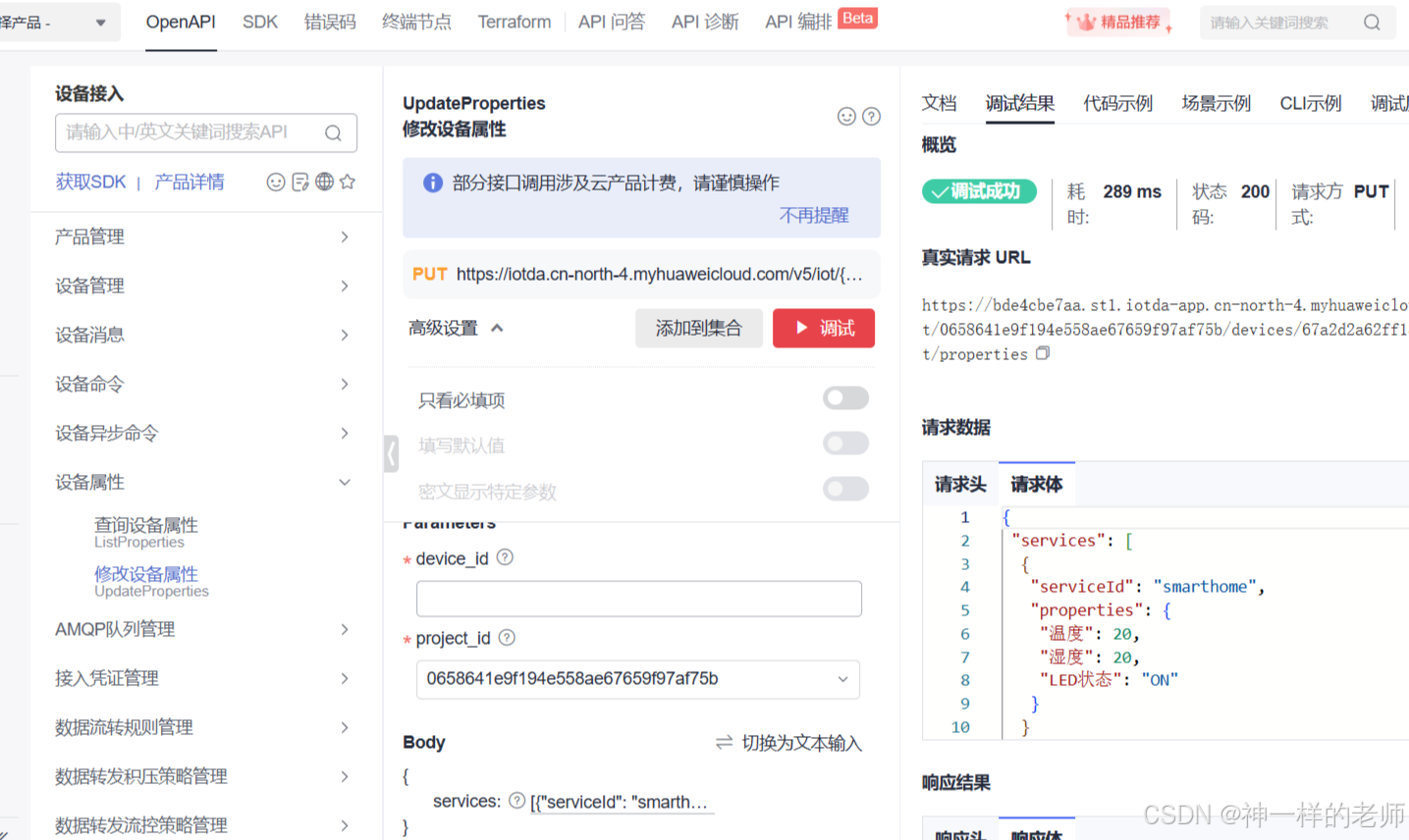
Task: Click the red 调试 button
Action: pos(824,328)
